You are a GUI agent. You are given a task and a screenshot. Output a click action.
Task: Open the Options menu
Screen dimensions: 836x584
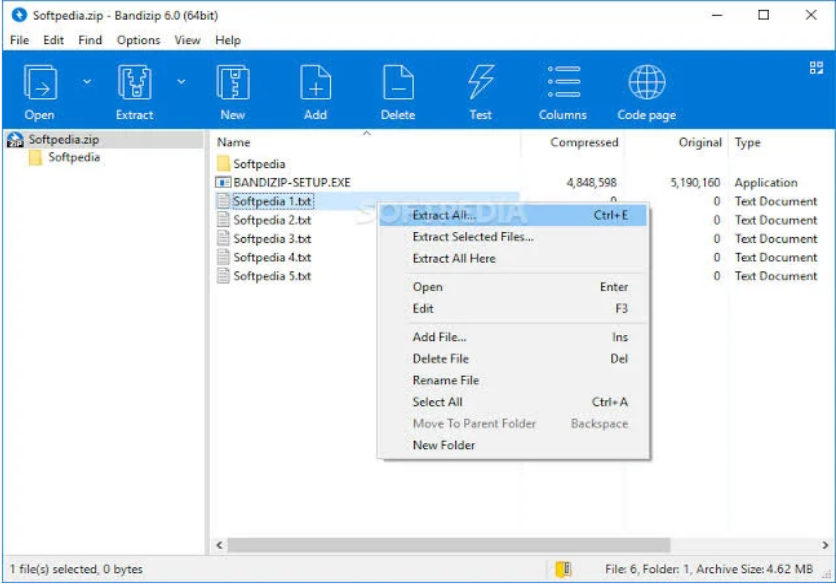click(x=139, y=40)
